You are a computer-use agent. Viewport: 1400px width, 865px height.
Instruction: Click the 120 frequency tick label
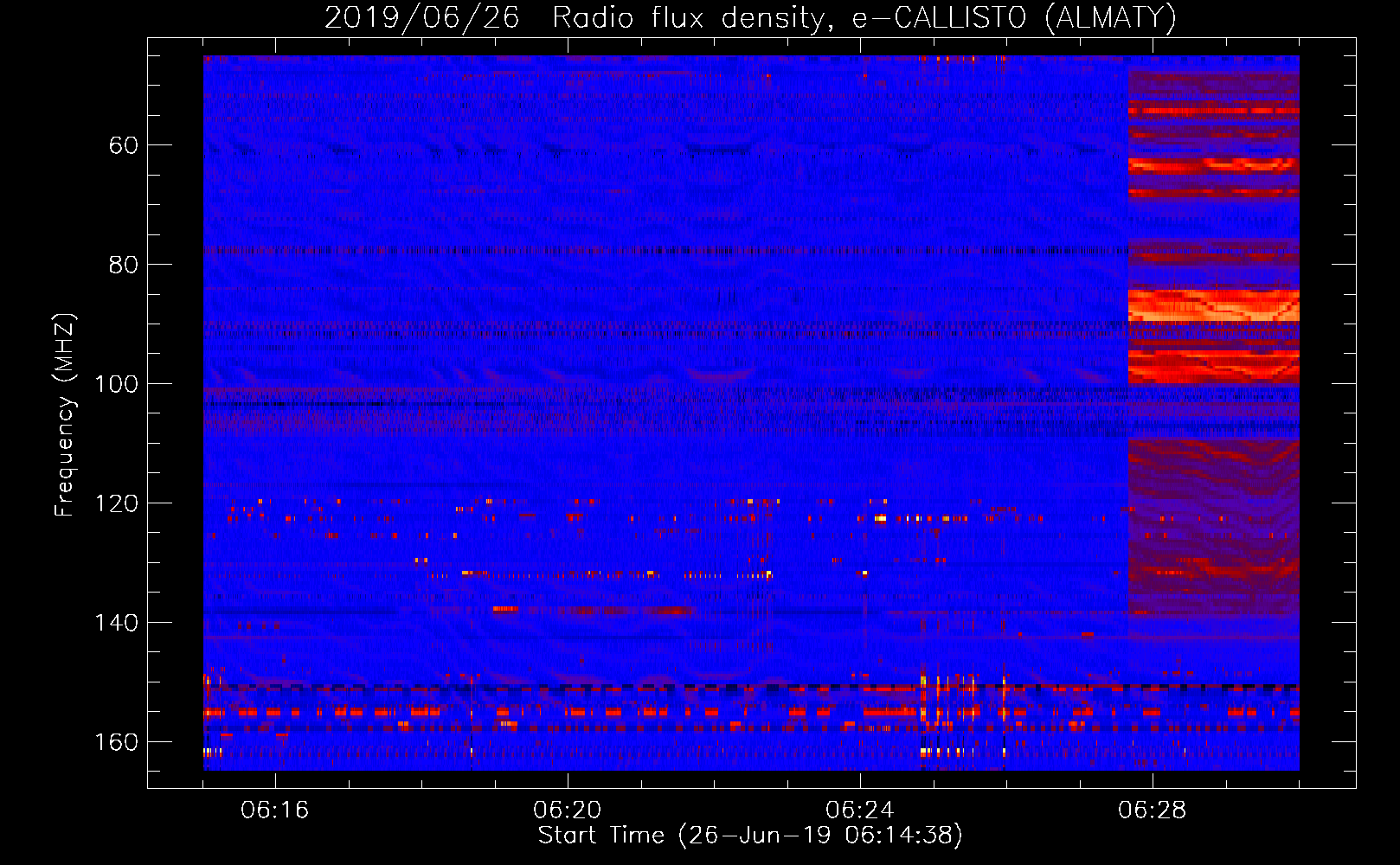tap(116, 503)
